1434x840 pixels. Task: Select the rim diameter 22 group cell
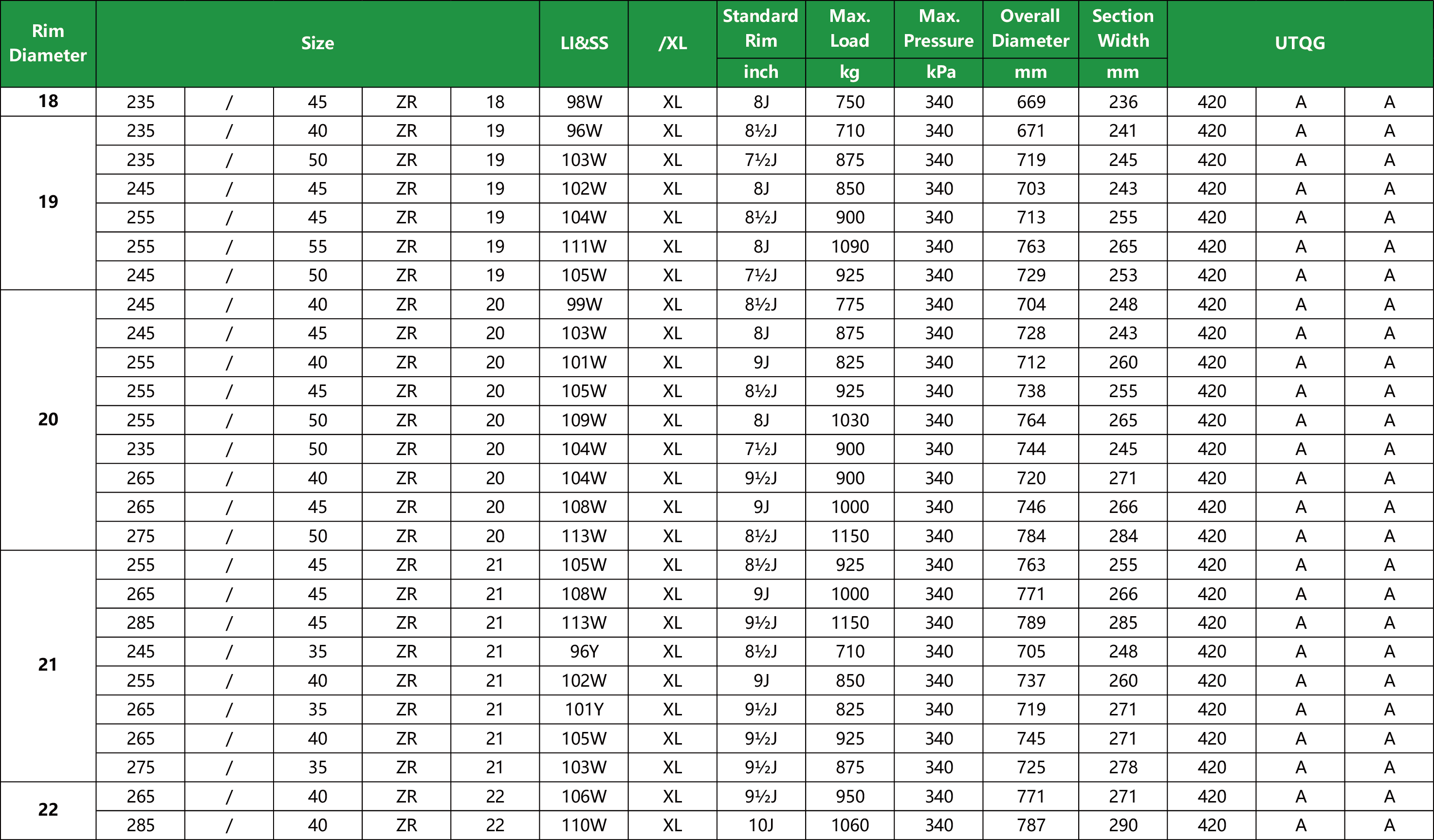click(48, 810)
